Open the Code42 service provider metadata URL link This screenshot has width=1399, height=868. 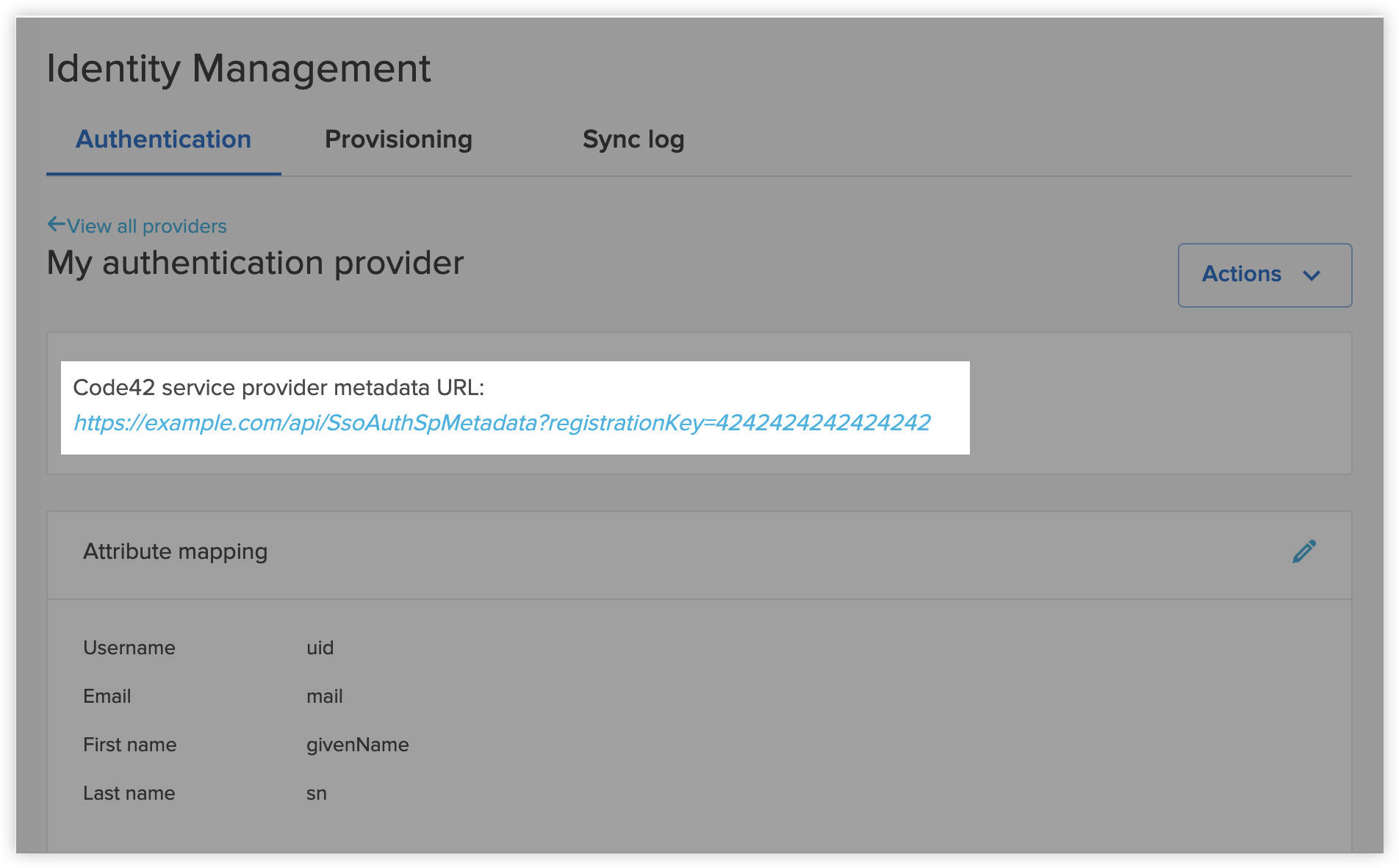[x=502, y=422]
